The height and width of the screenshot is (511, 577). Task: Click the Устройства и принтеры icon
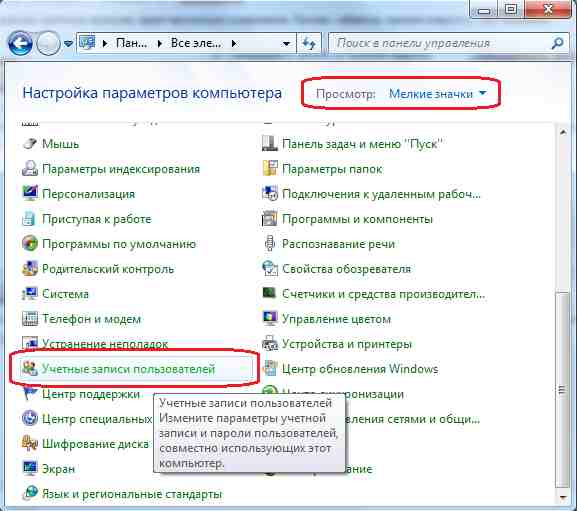click(x=269, y=344)
